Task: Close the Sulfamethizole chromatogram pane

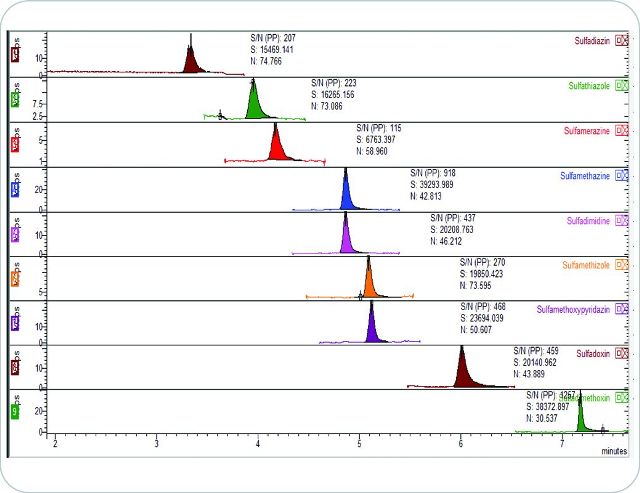Action: click(x=625, y=265)
